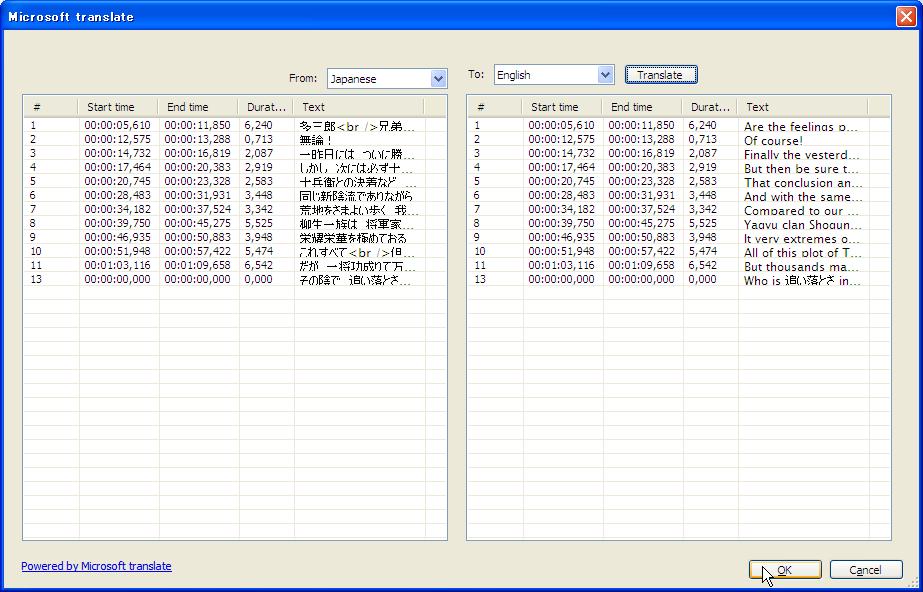Image resolution: width=923 pixels, height=592 pixels.
Task: Select translated text 'Of course!'
Action: click(773, 141)
